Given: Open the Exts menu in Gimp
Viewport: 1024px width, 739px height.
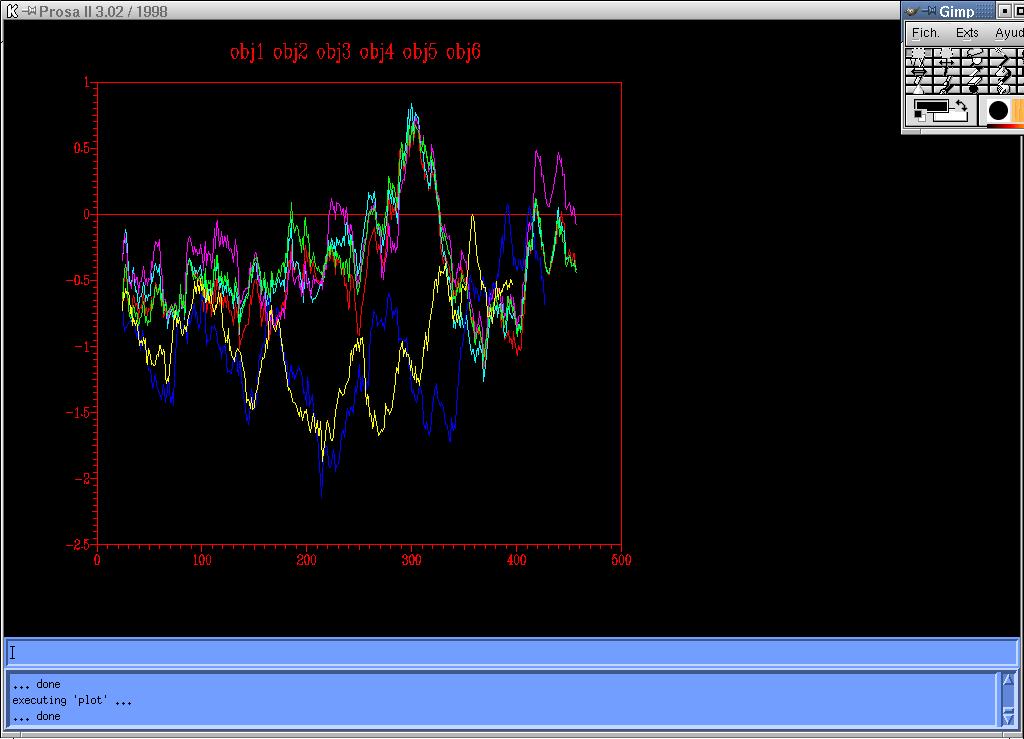Looking at the screenshot, I should [967, 33].
